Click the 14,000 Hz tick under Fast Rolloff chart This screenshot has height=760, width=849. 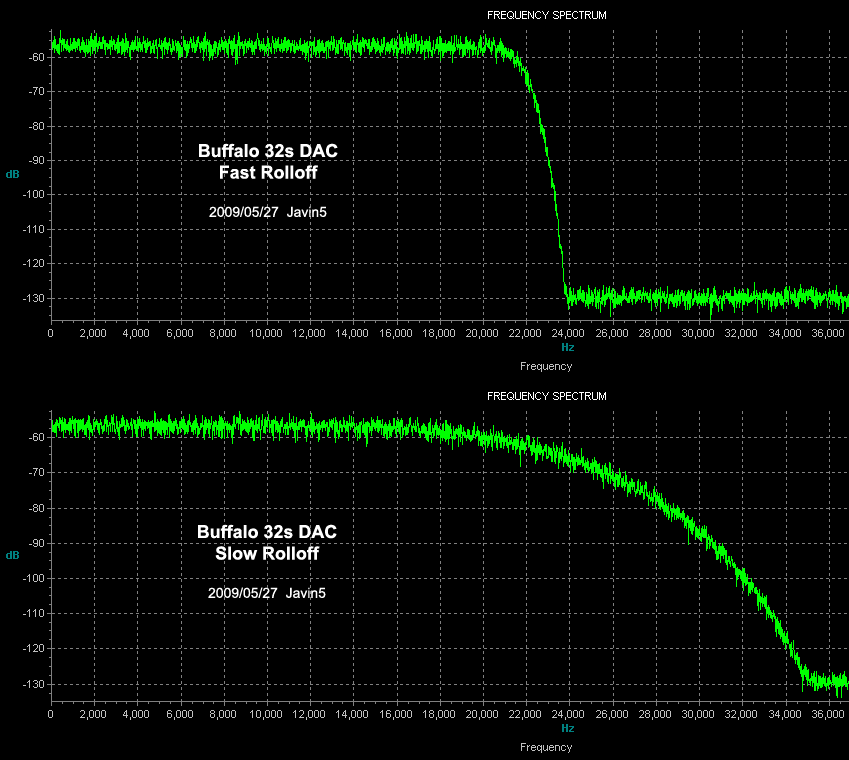point(352,333)
